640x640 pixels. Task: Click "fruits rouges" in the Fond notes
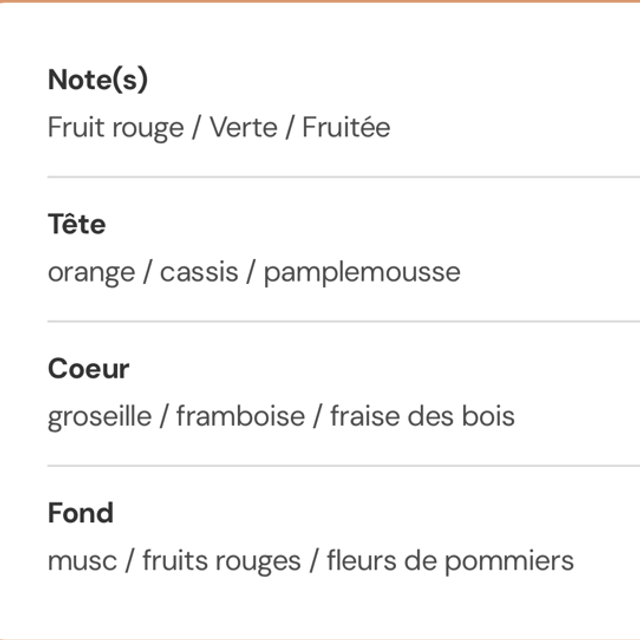(x=221, y=560)
